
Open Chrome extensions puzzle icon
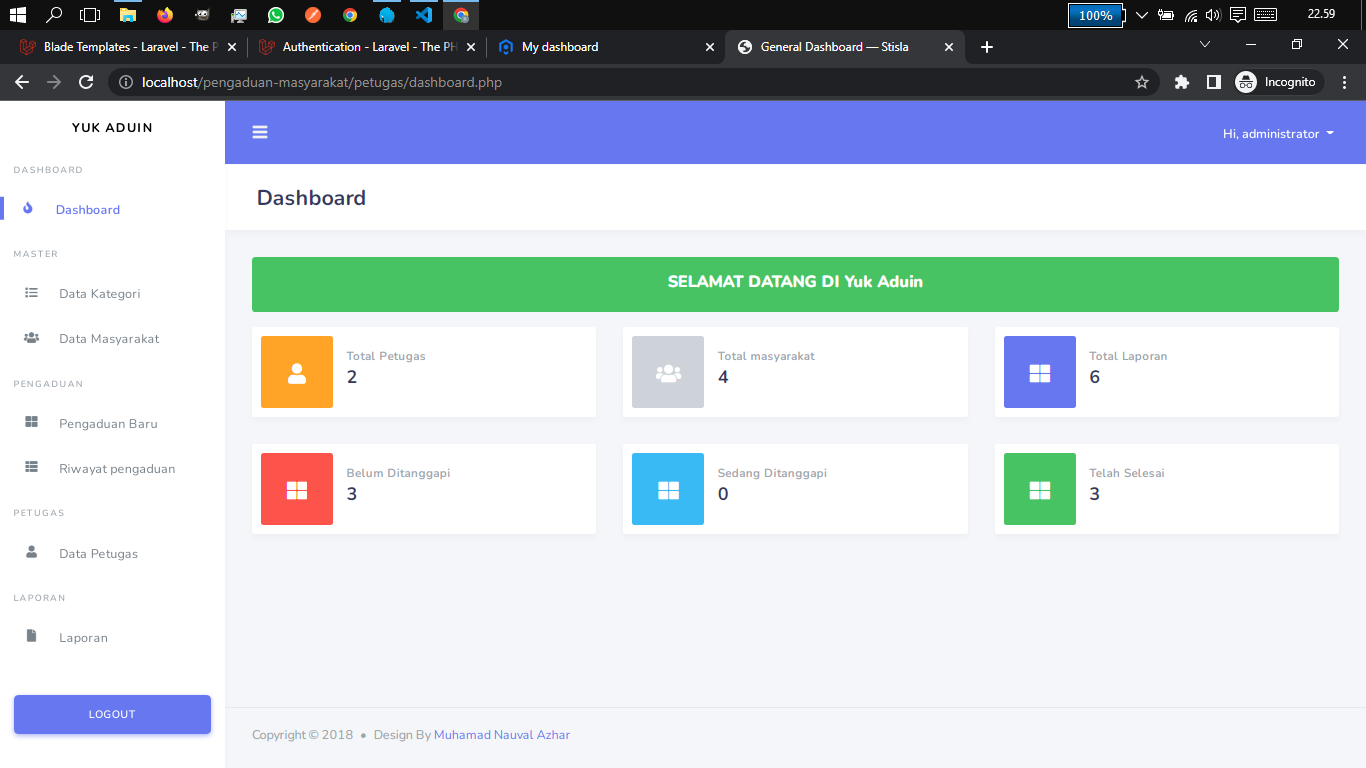(1181, 82)
